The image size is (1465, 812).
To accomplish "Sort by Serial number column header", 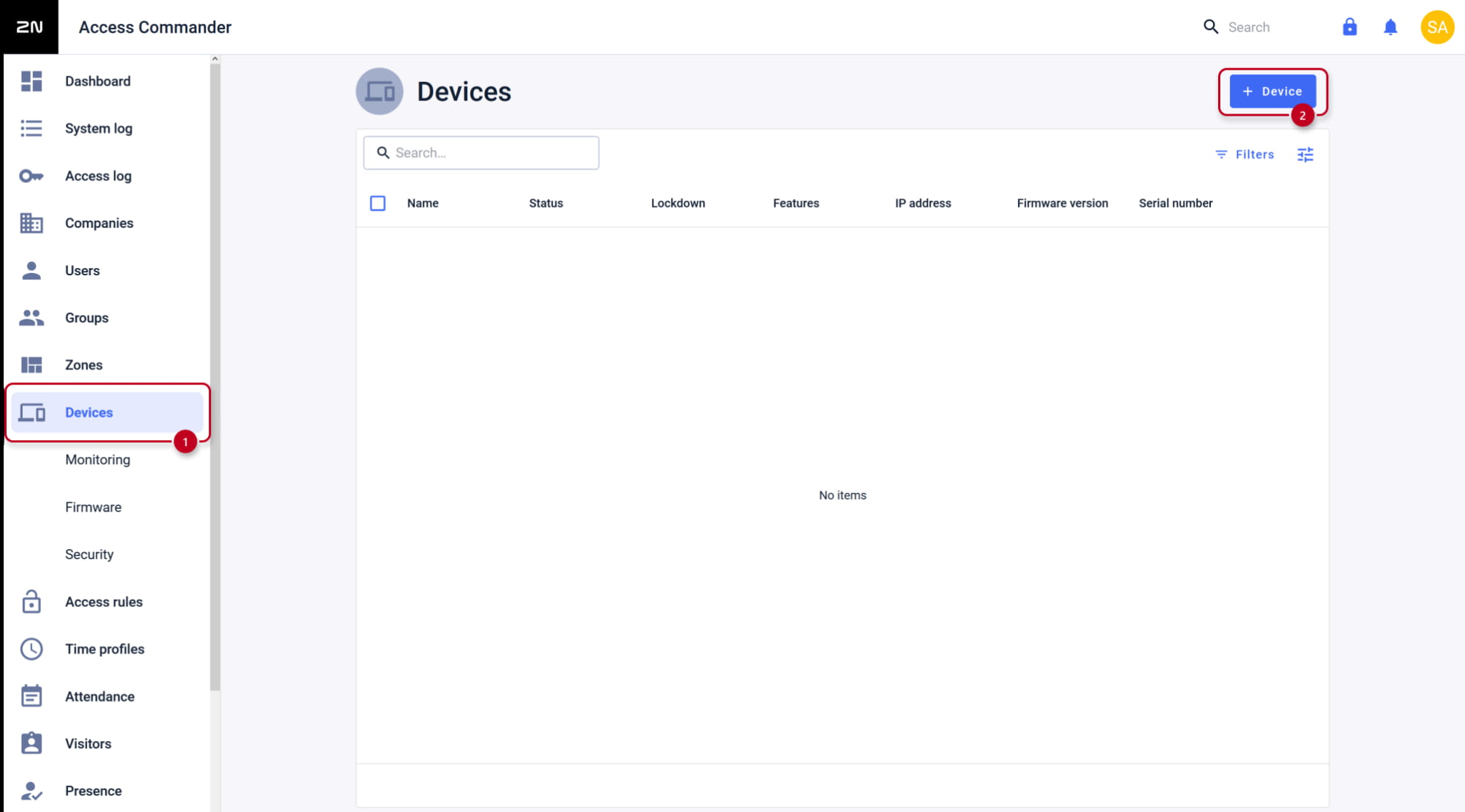I will point(1176,204).
